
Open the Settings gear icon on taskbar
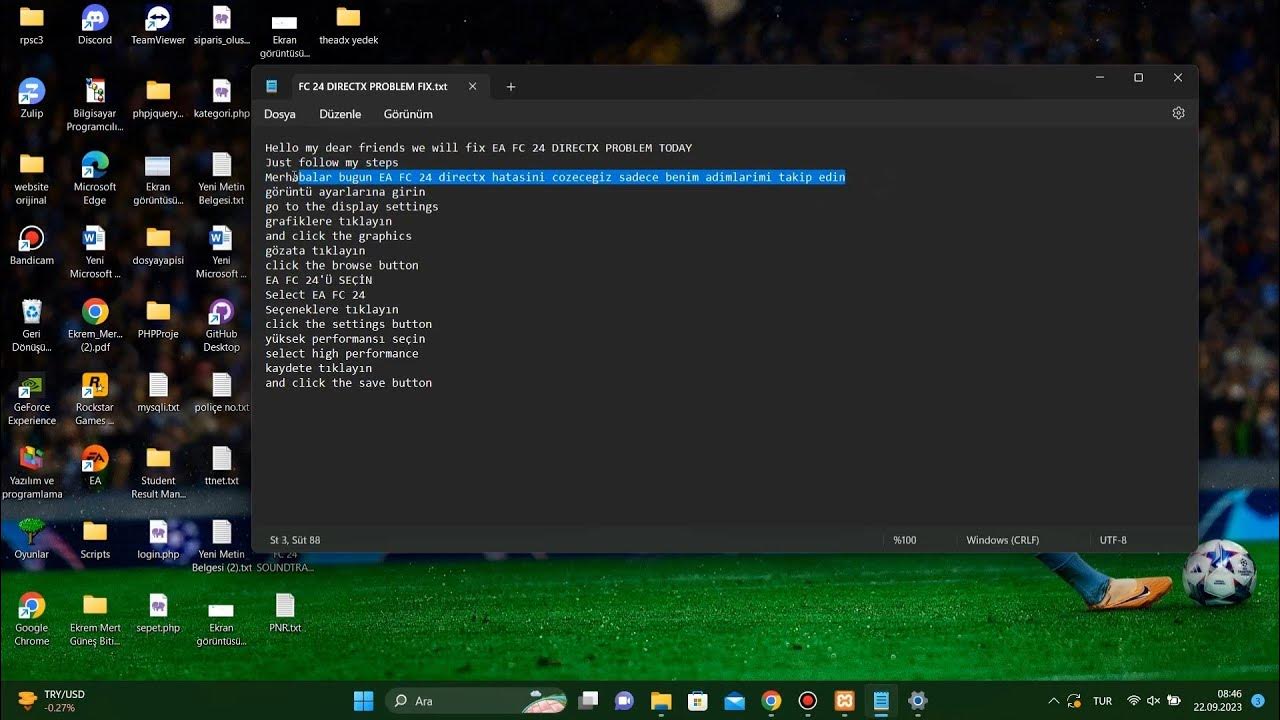point(918,700)
